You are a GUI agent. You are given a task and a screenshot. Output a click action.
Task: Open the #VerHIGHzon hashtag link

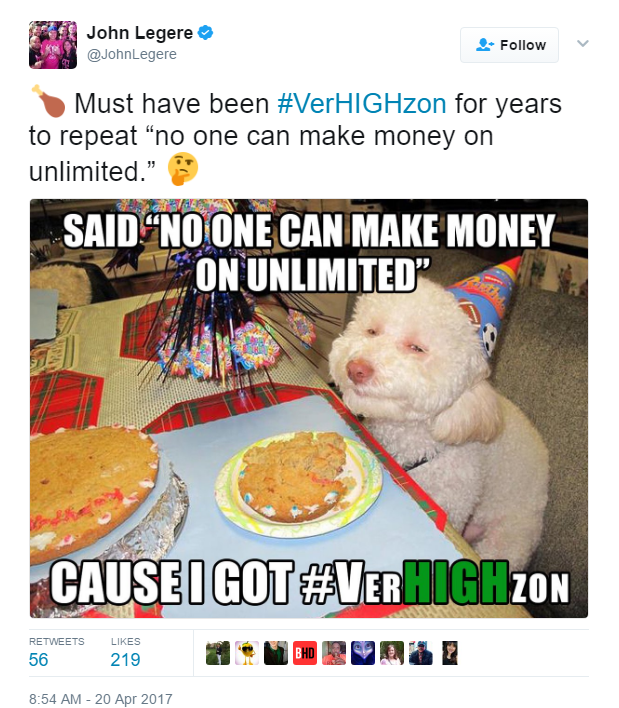click(362, 103)
